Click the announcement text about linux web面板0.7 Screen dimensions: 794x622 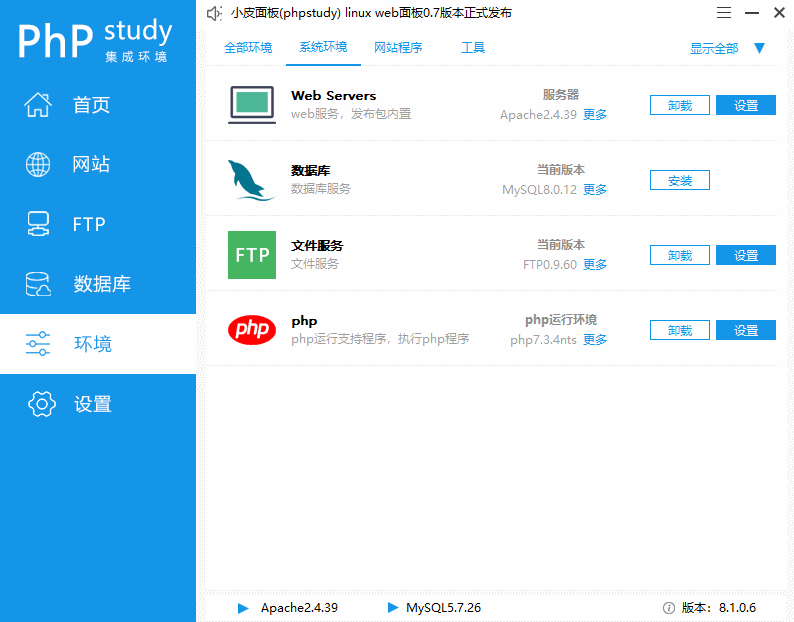pos(371,13)
